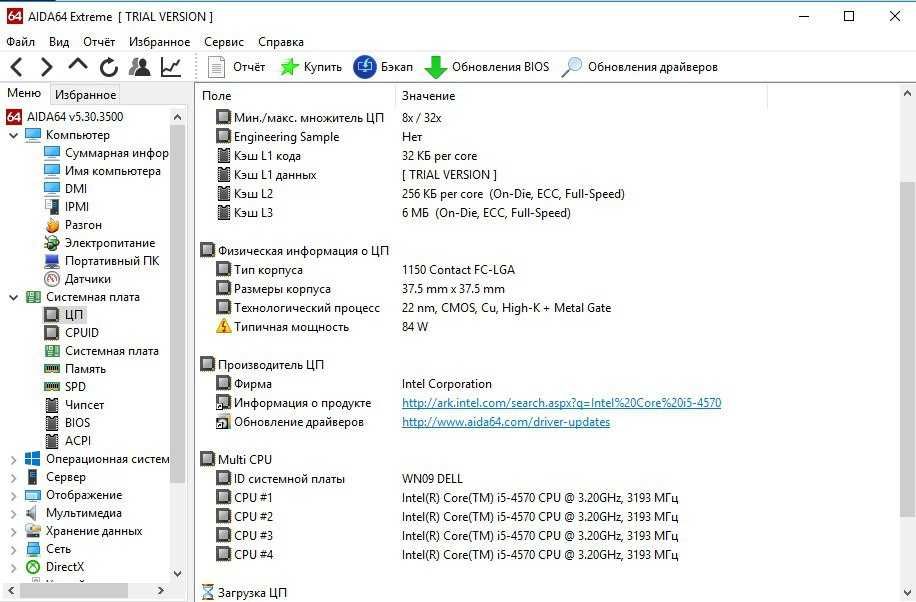Expand the Отображение tree node
The image size is (916, 602).
pos(13,496)
